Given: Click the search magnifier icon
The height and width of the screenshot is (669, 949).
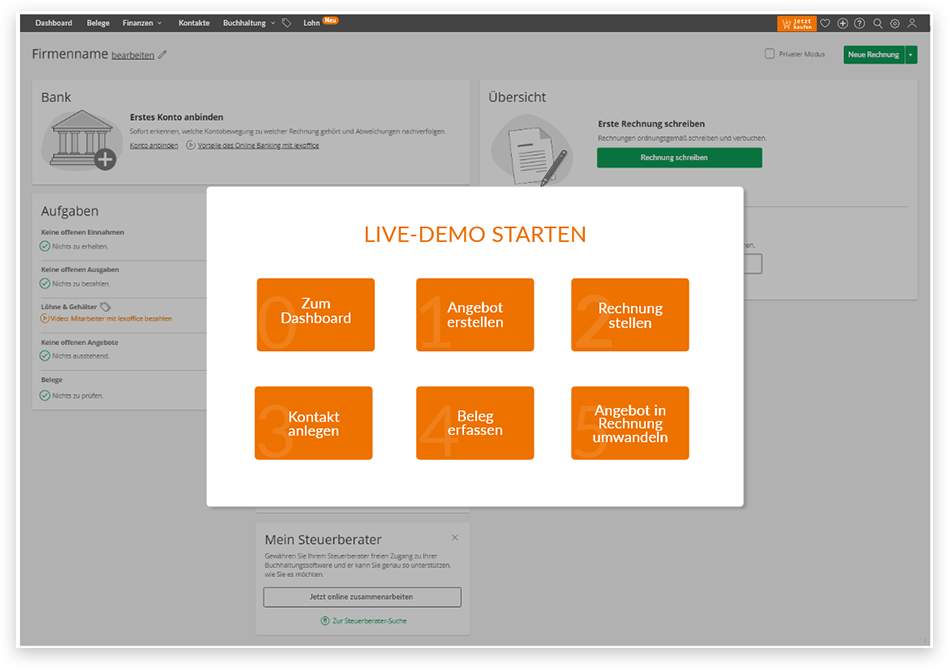Looking at the screenshot, I should 878,23.
